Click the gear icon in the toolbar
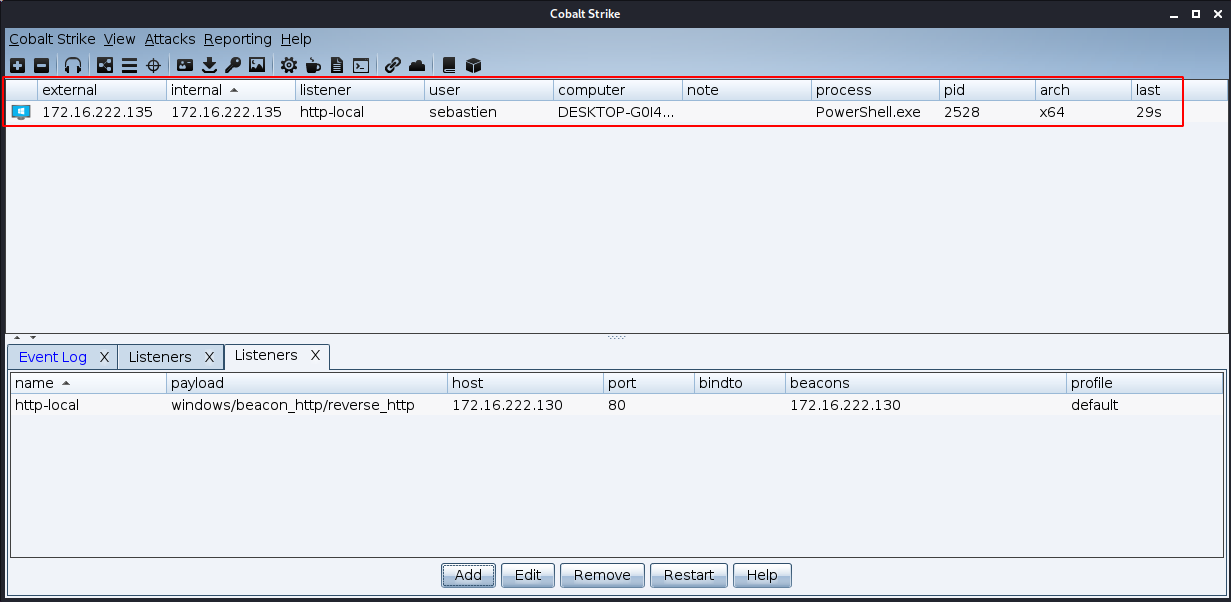Image resolution: width=1231 pixels, height=602 pixels. pos(289,66)
